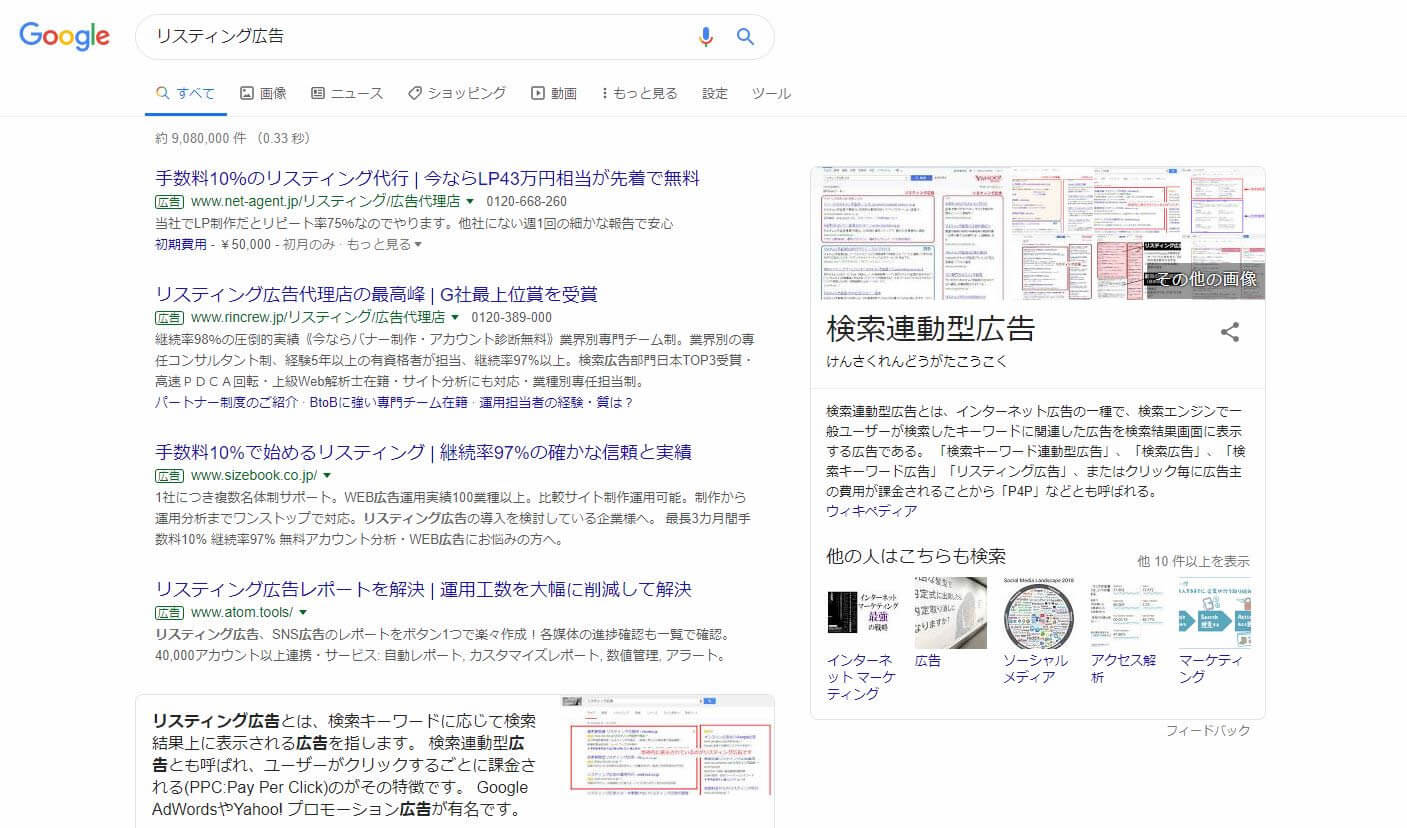Open featured snippet screenshot thumbnail
The height and width of the screenshot is (828, 1407).
click(667, 745)
